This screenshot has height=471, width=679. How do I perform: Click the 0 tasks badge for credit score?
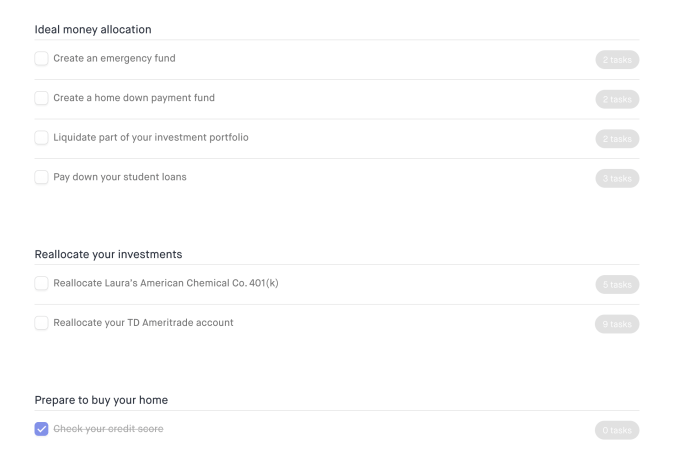click(616, 430)
